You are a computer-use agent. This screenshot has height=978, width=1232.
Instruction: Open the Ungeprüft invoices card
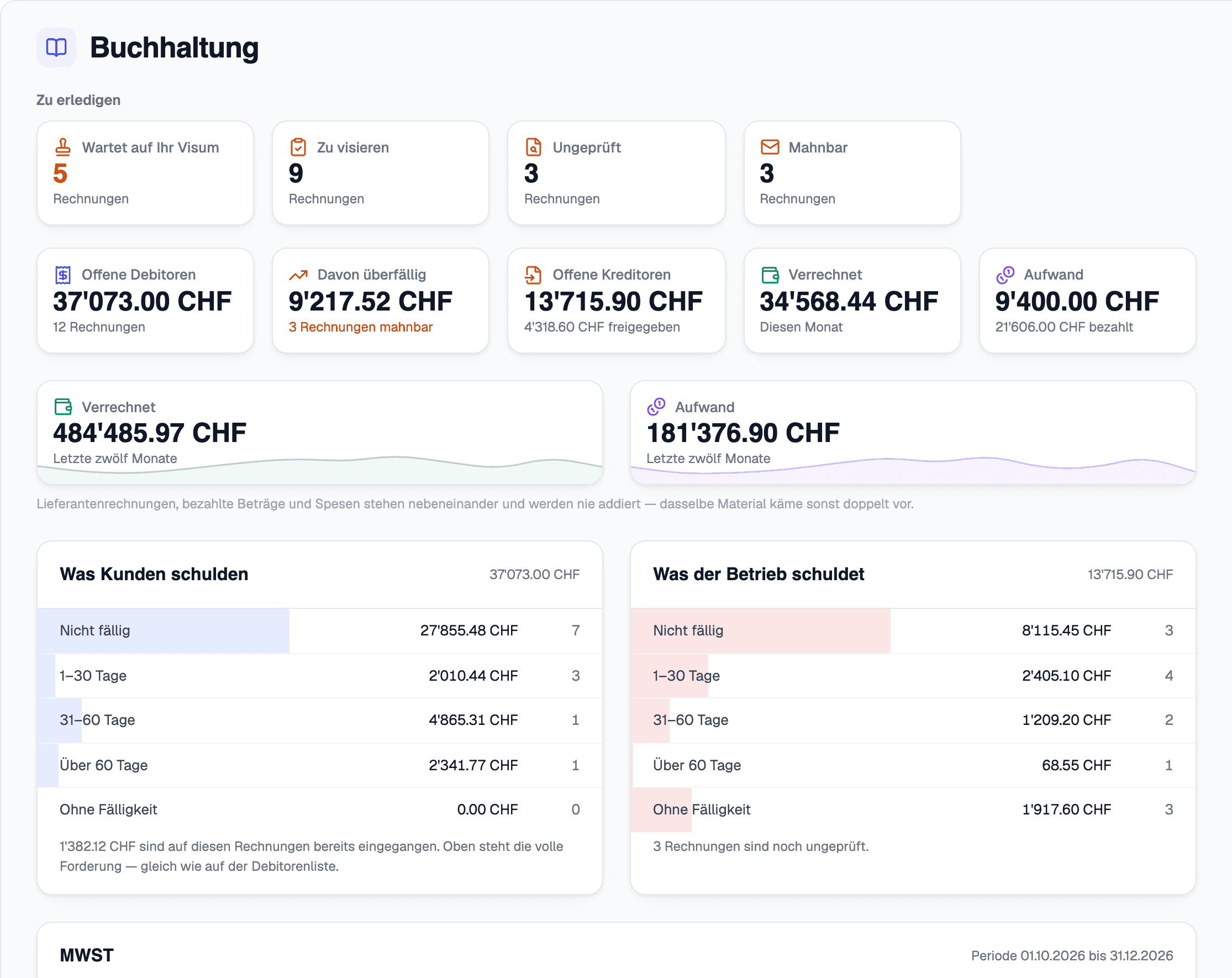coord(616,172)
